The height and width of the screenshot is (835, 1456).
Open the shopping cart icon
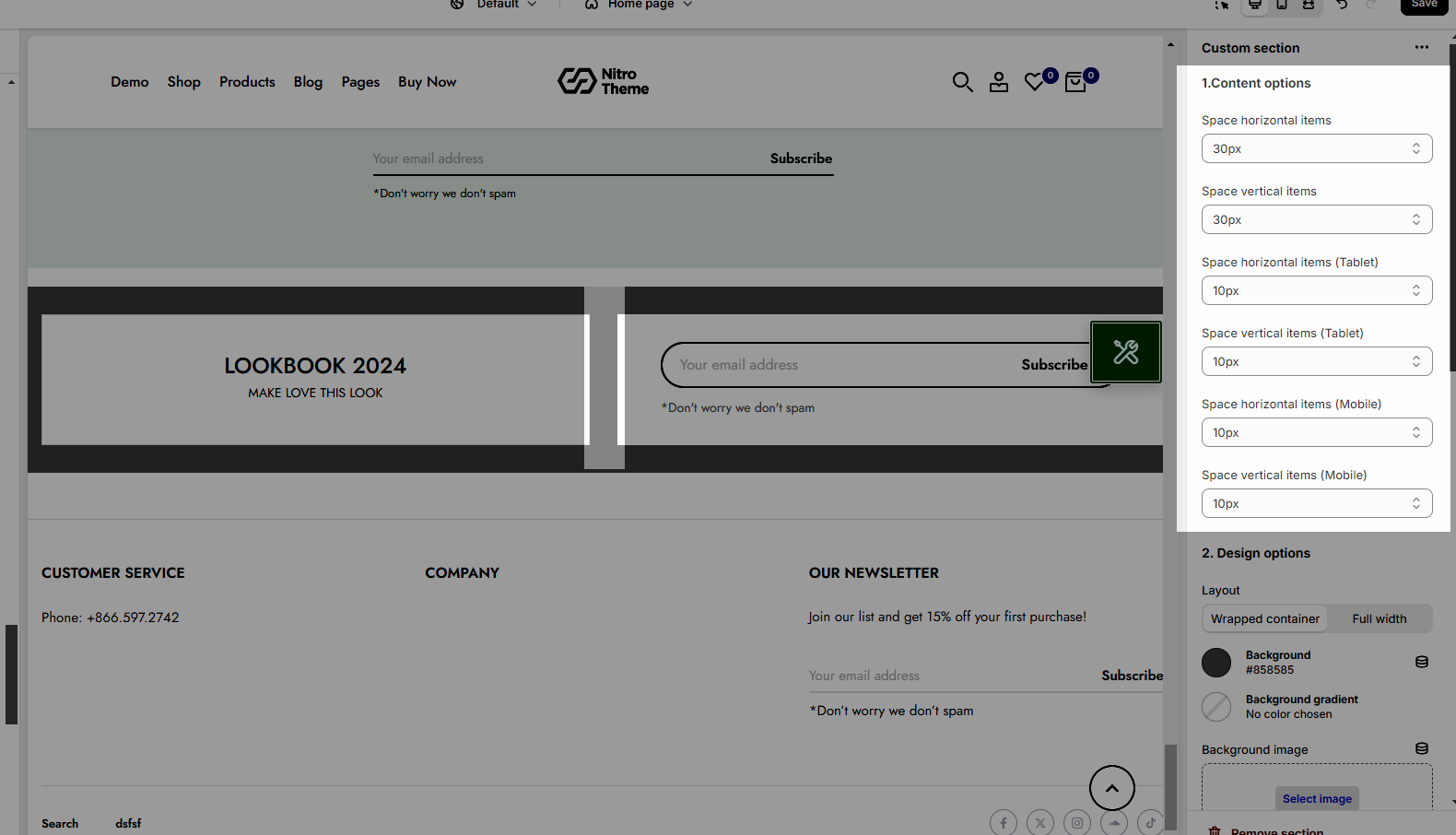point(1074,82)
